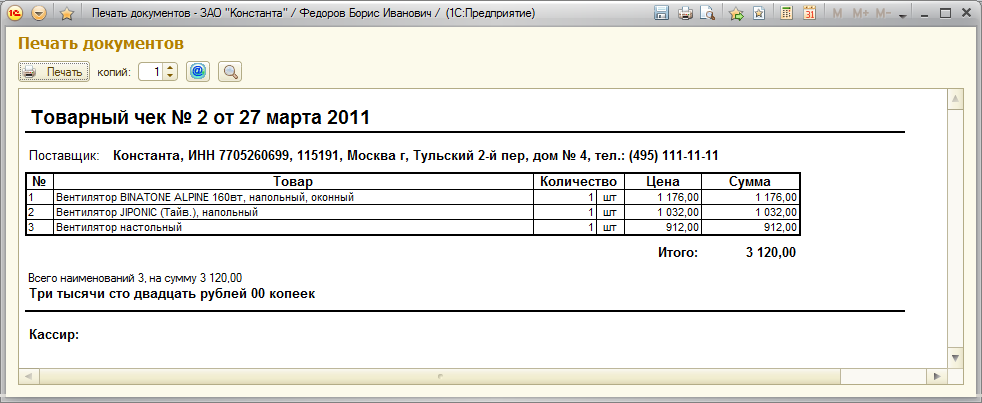Open the calendar icon showing 31
982x403 pixels.
[x=809, y=13]
